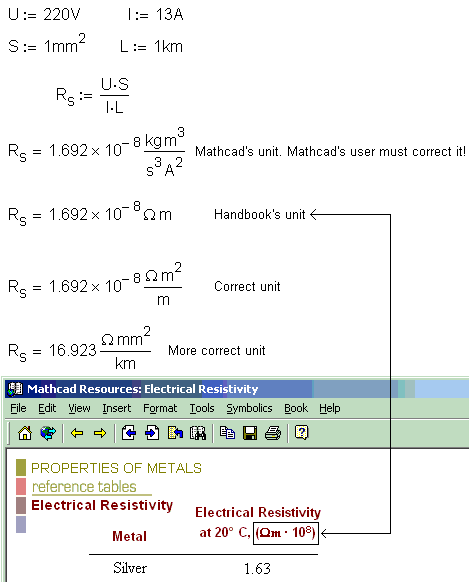Viewport: 469px width, 582px height.
Task: Click the Home icon in Resources toolbar
Action: point(25,433)
